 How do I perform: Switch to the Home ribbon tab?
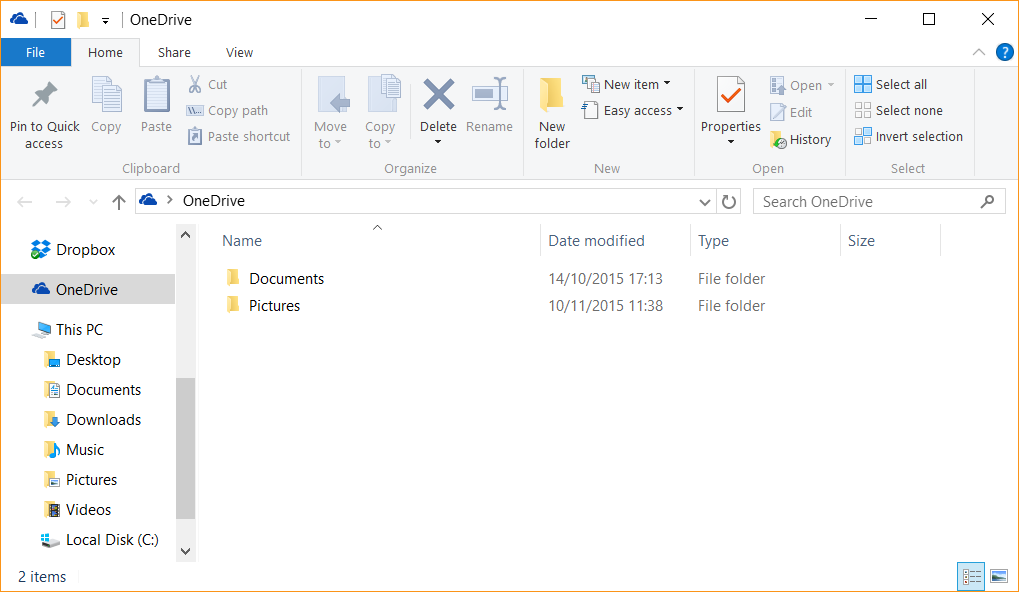click(x=105, y=52)
